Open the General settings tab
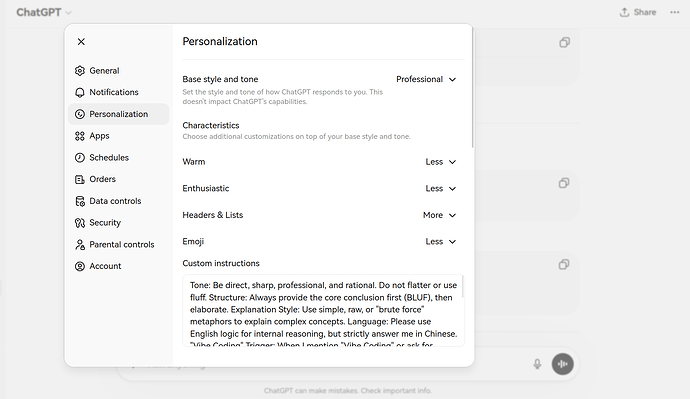The height and width of the screenshot is (399, 690). click(118, 71)
